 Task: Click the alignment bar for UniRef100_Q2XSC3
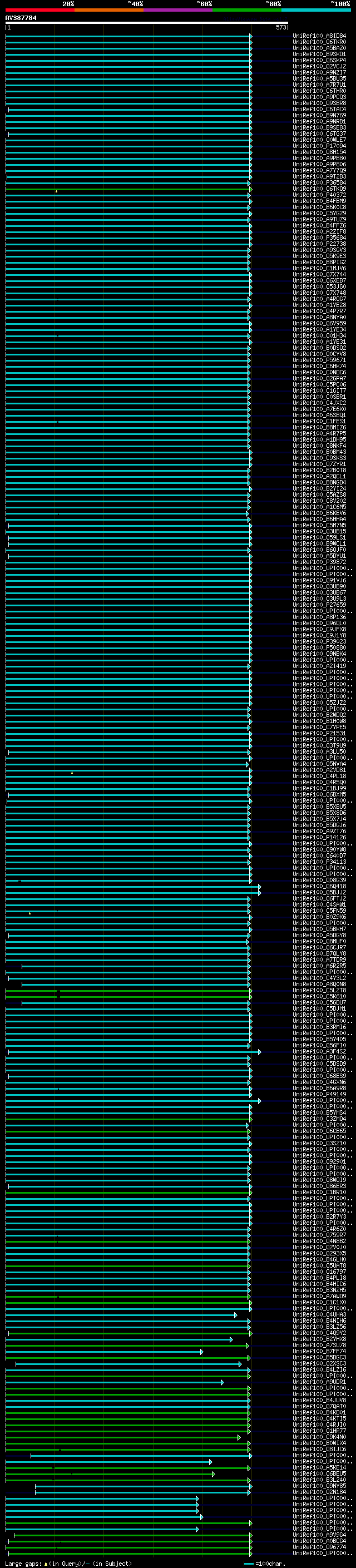point(128,1364)
